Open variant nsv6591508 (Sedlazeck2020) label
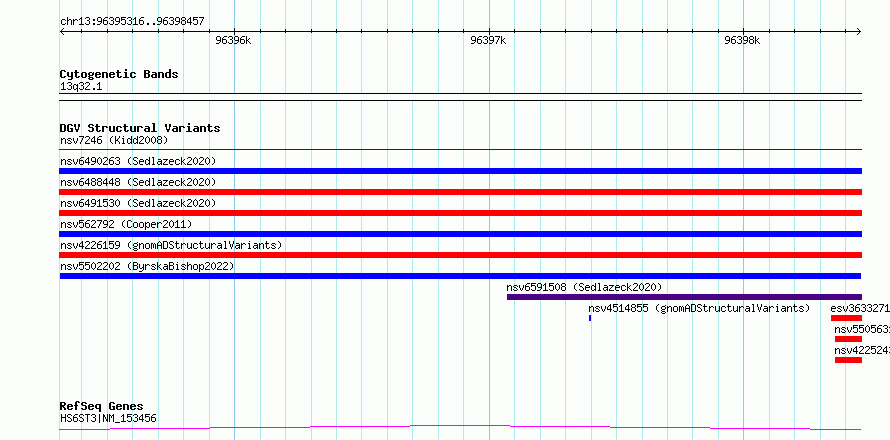890x440 pixels. click(584, 287)
